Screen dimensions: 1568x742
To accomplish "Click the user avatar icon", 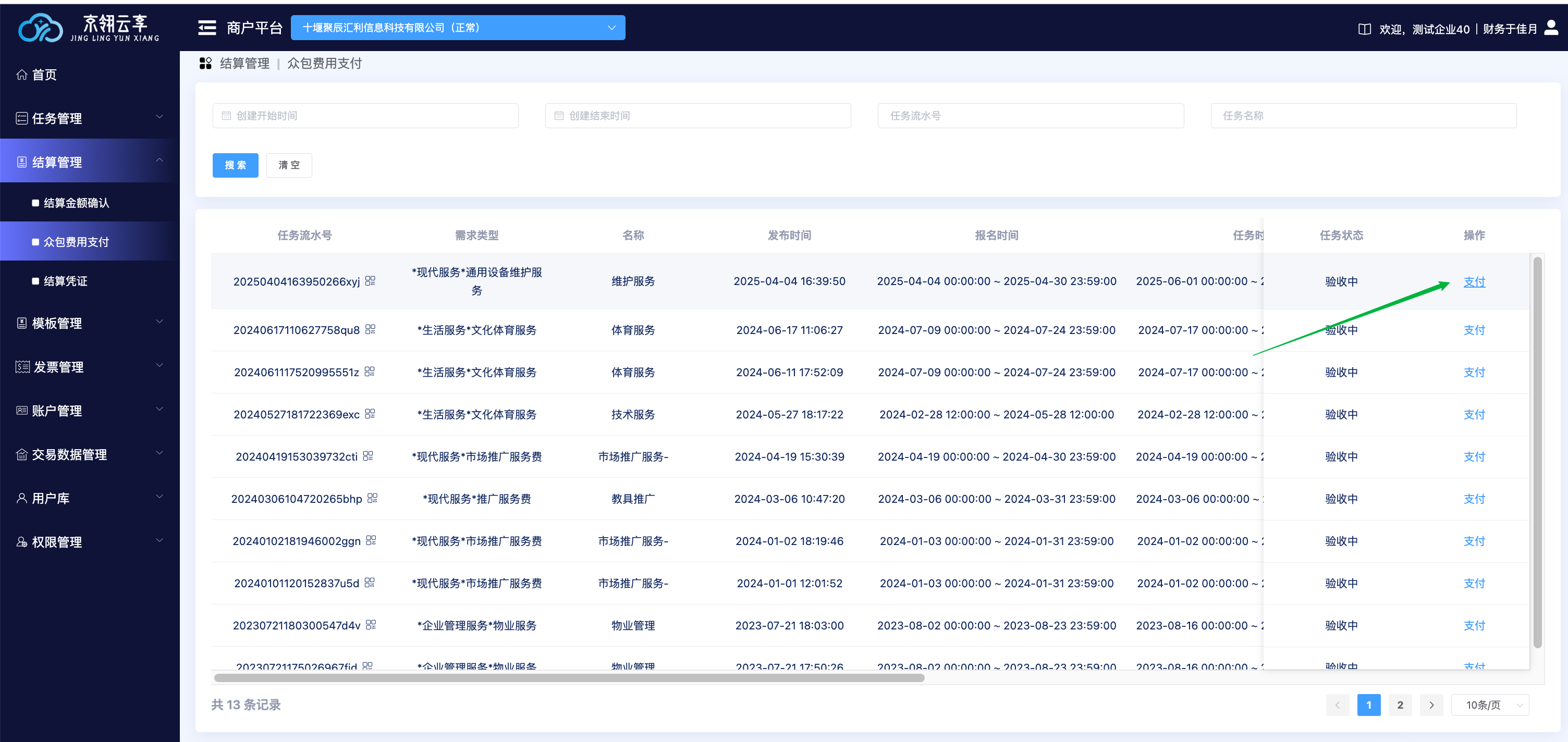I will pyautogui.click(x=1551, y=28).
